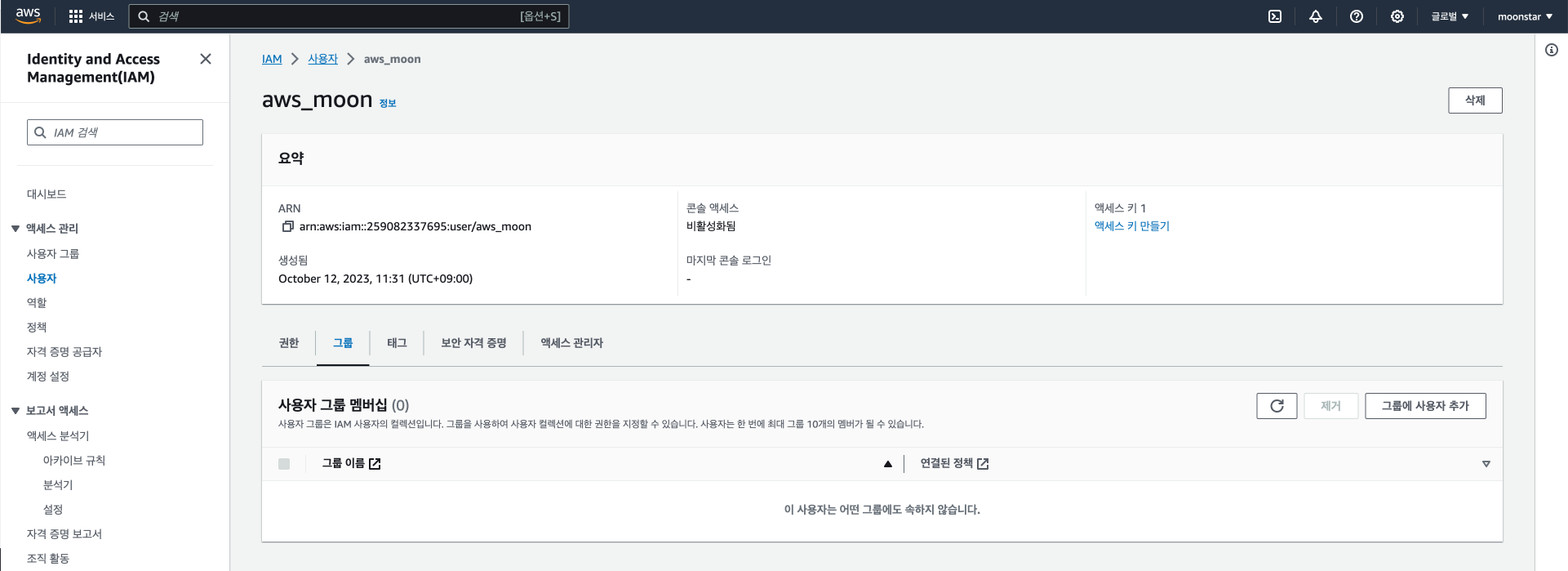This screenshot has height=571, width=1568.
Task: Open 사용자 그룹 in the sidebar
Action: tap(53, 254)
